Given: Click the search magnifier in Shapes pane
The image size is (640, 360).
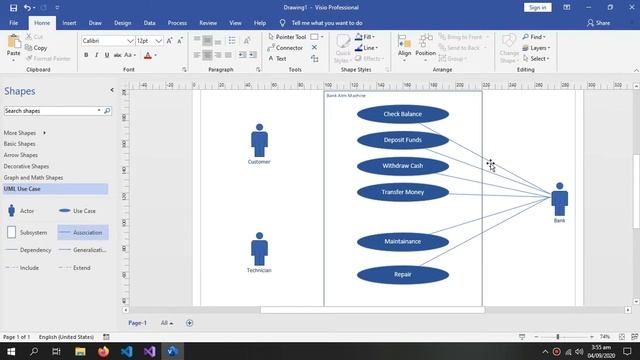Looking at the screenshot, I should coord(107,111).
